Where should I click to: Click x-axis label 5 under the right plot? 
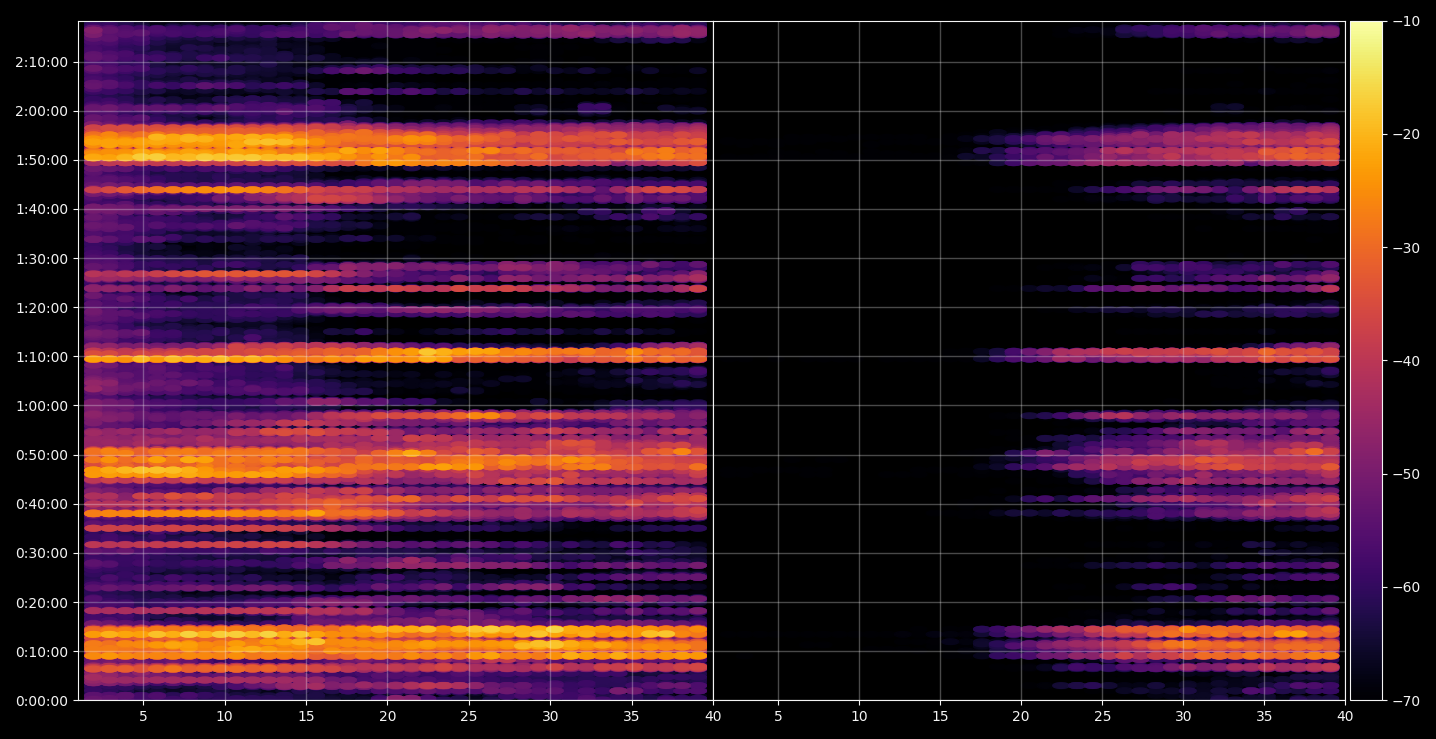coord(777,716)
